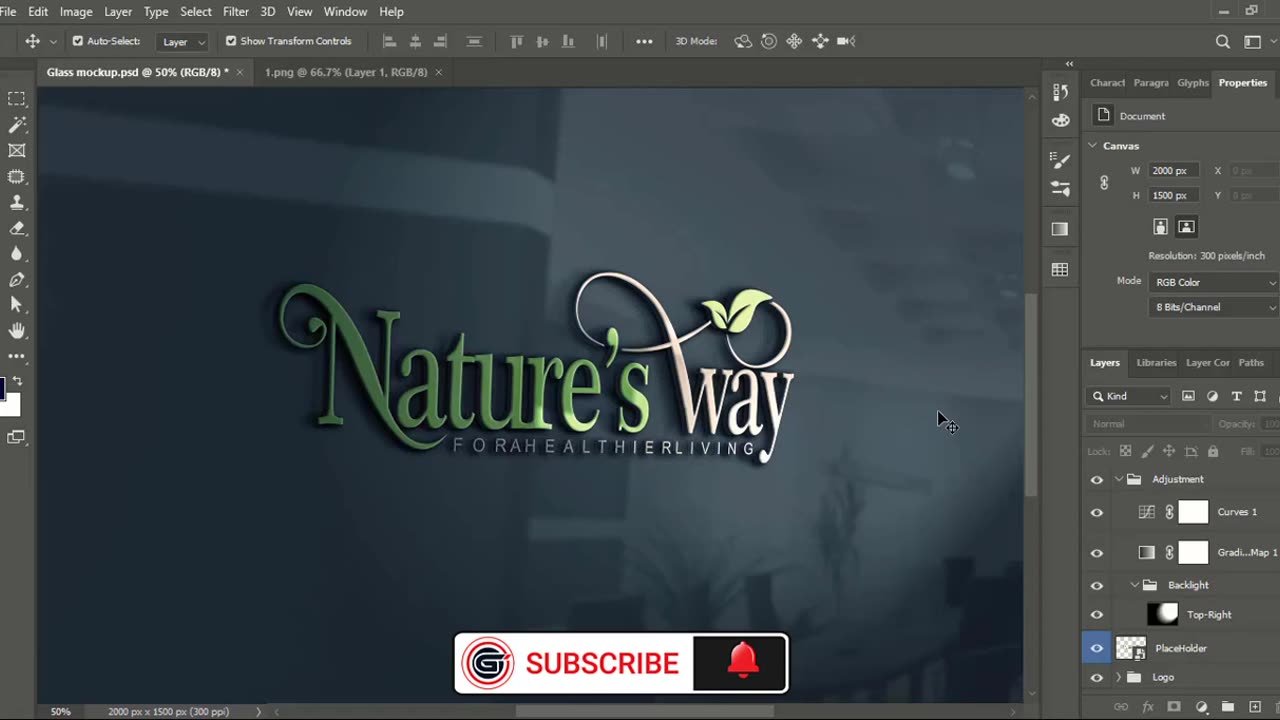Select the Hand tool
The width and height of the screenshot is (1280, 720).
[17, 331]
